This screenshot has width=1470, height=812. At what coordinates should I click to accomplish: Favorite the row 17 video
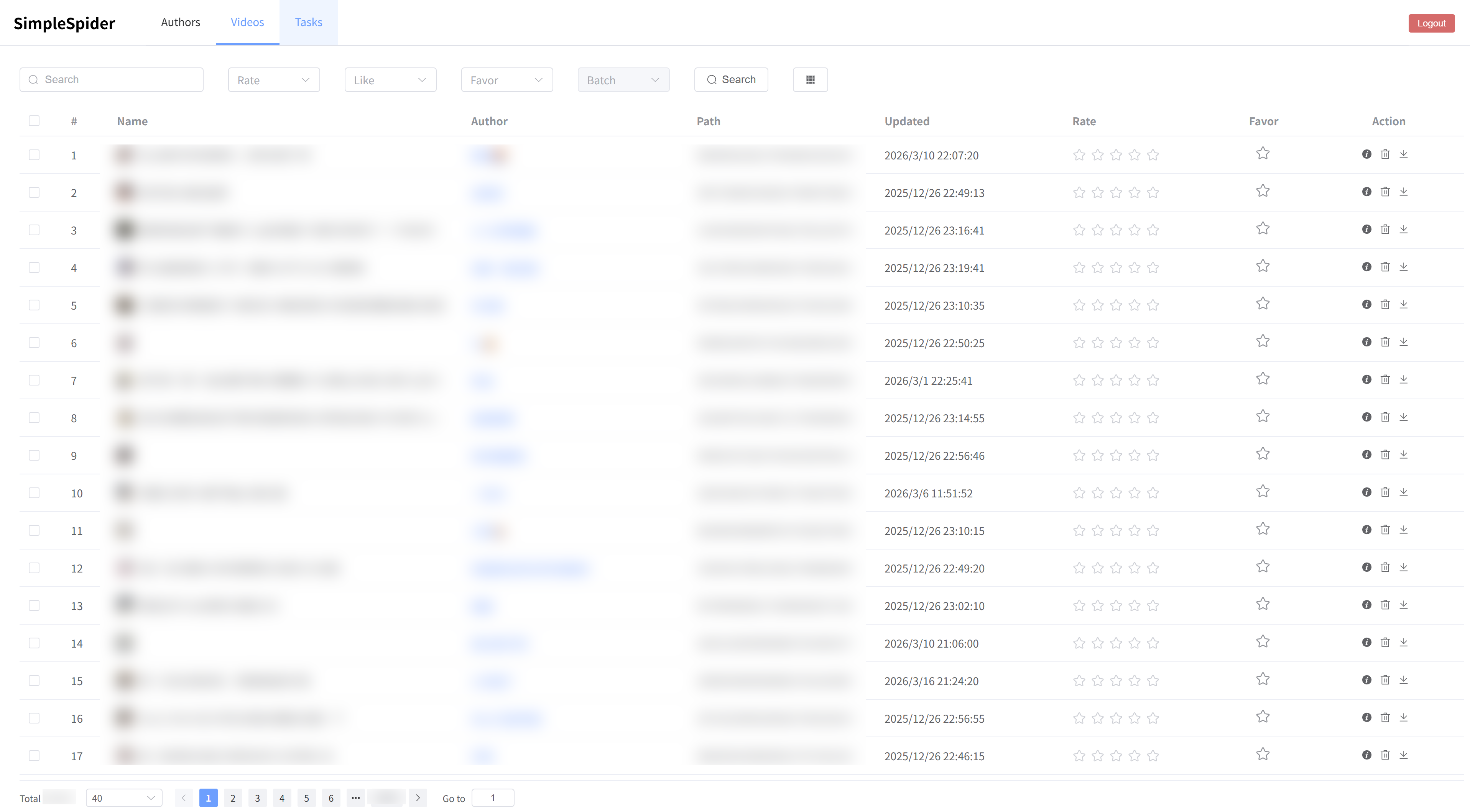[1262, 755]
